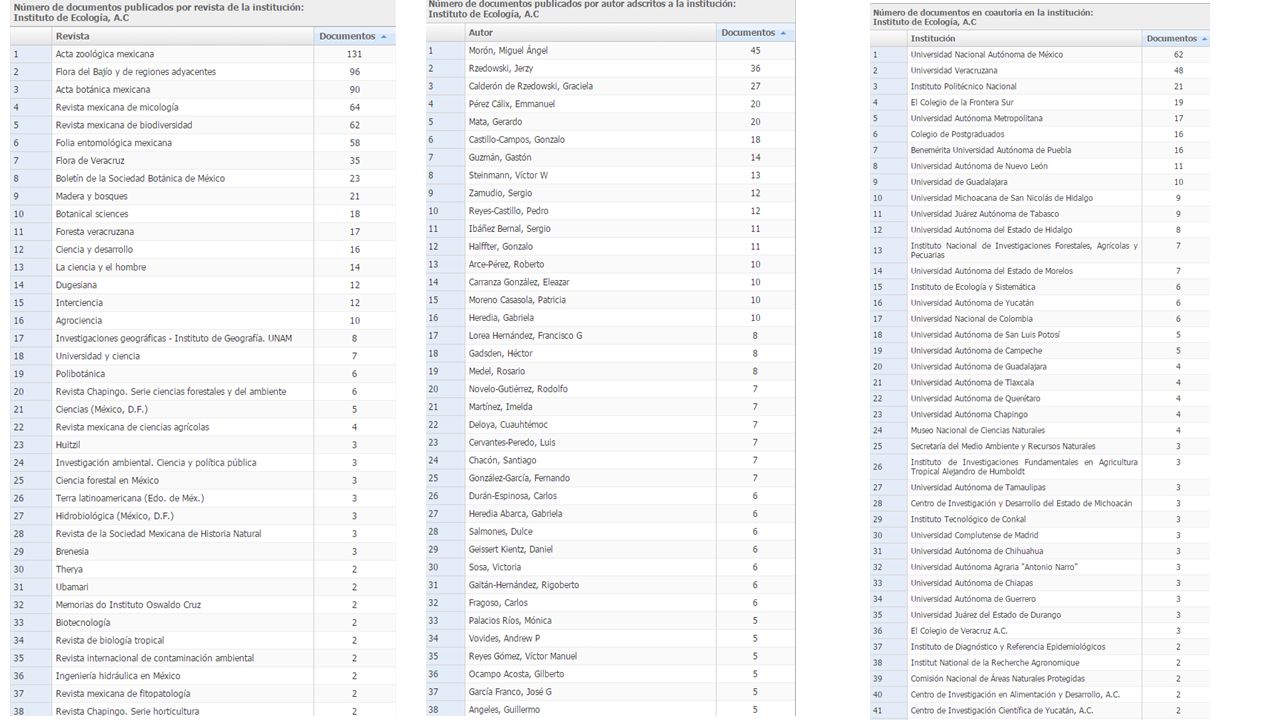This screenshot has width=1280, height=720.
Task: Select Universidad Autónoma de Yucatán
Action: (x=1040, y=303)
